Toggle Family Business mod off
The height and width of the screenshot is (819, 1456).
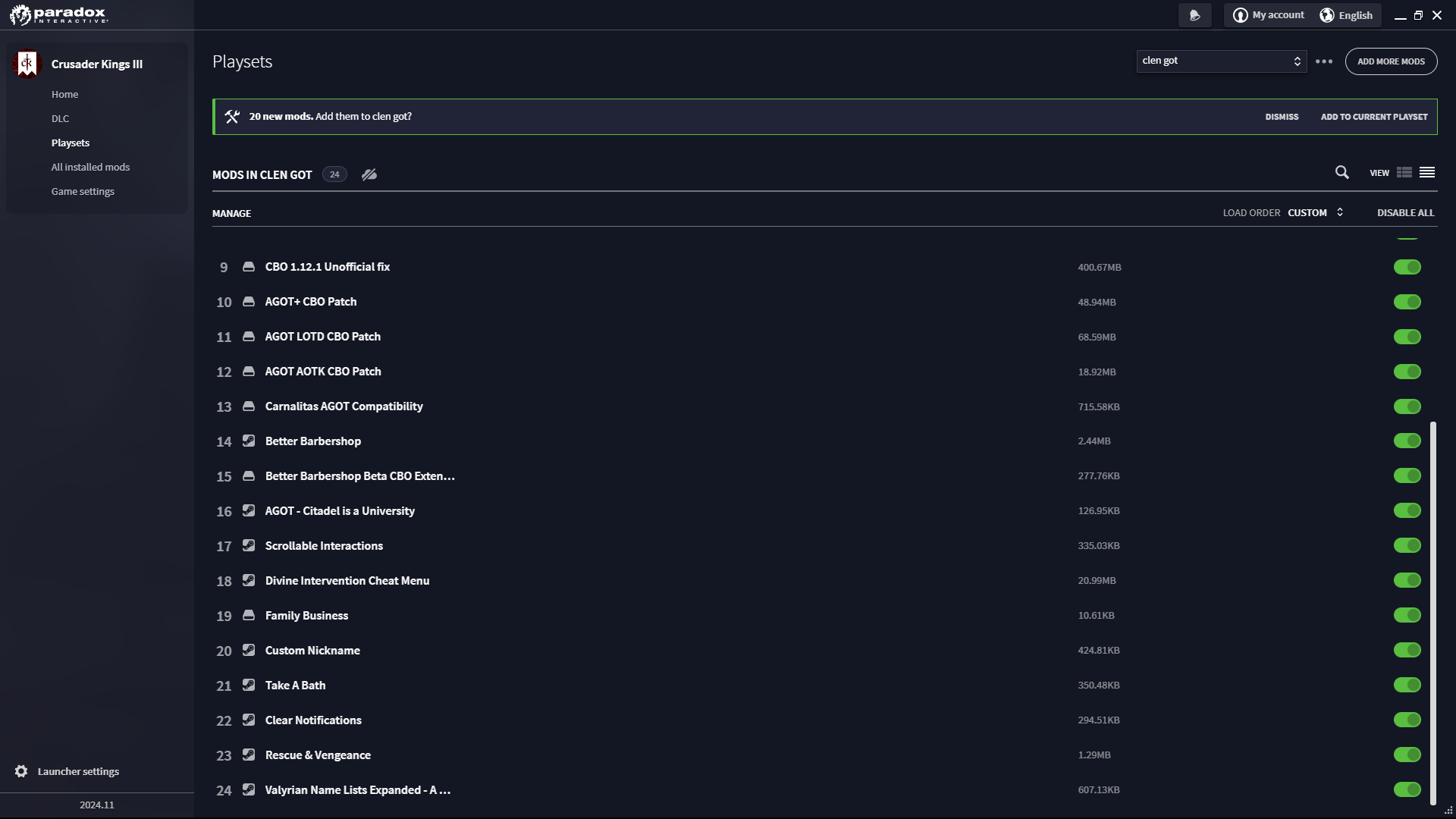tap(1407, 616)
